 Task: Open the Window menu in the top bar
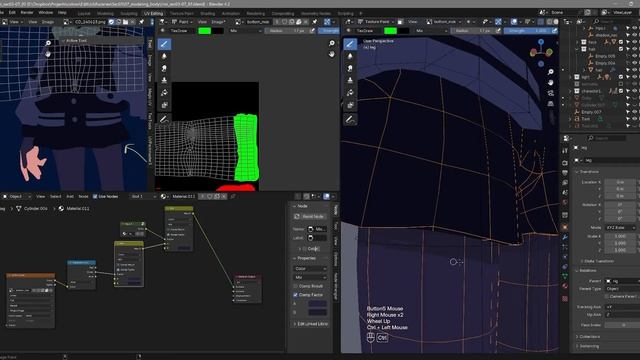46,13
